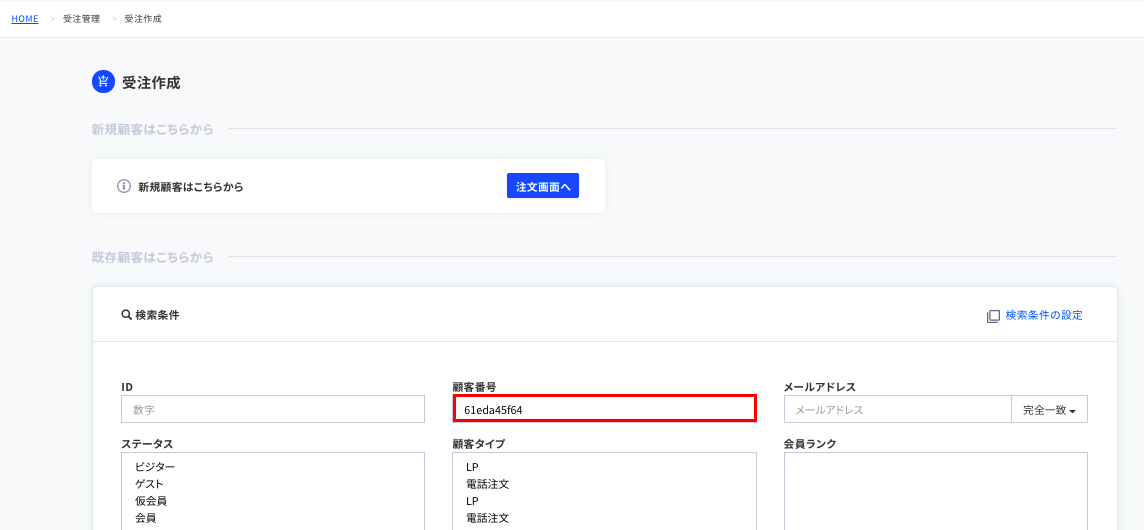This screenshot has height=530, width=1144.
Task: Click the blue shopping cart icon
Action: coord(103,82)
